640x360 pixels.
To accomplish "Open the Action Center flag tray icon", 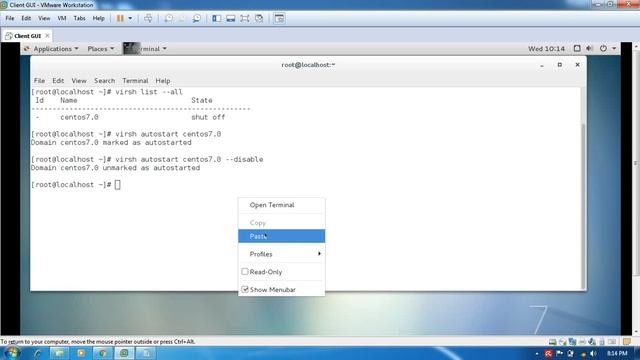I will tap(559, 353).
